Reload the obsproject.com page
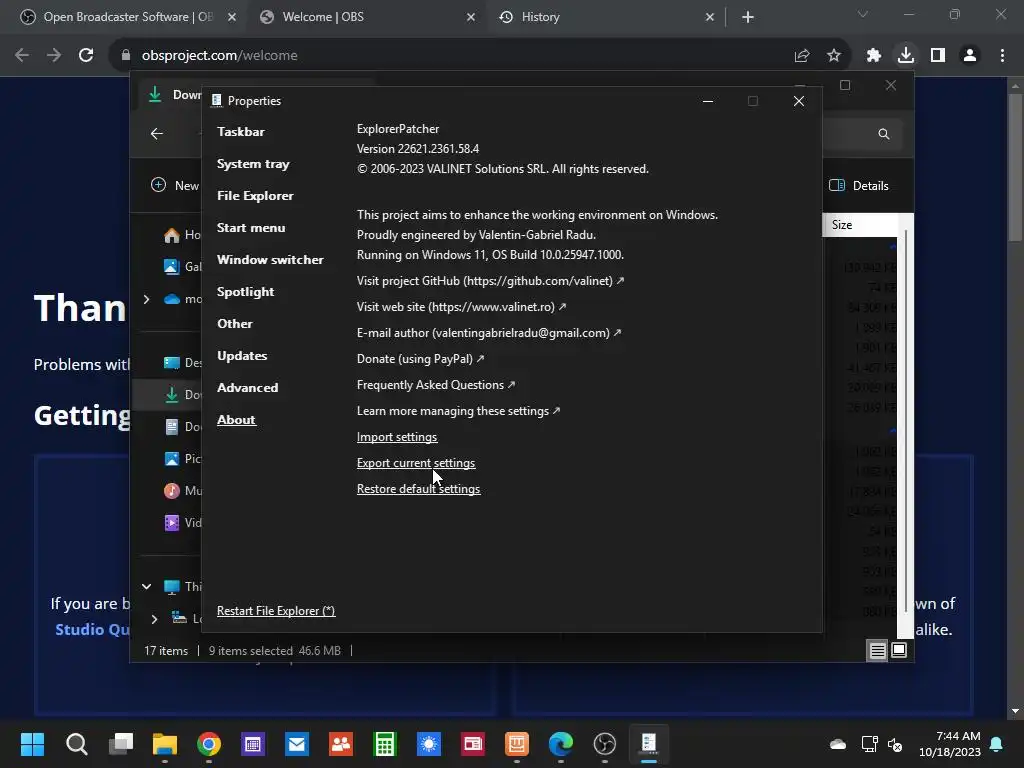1024x768 pixels. tap(86, 56)
